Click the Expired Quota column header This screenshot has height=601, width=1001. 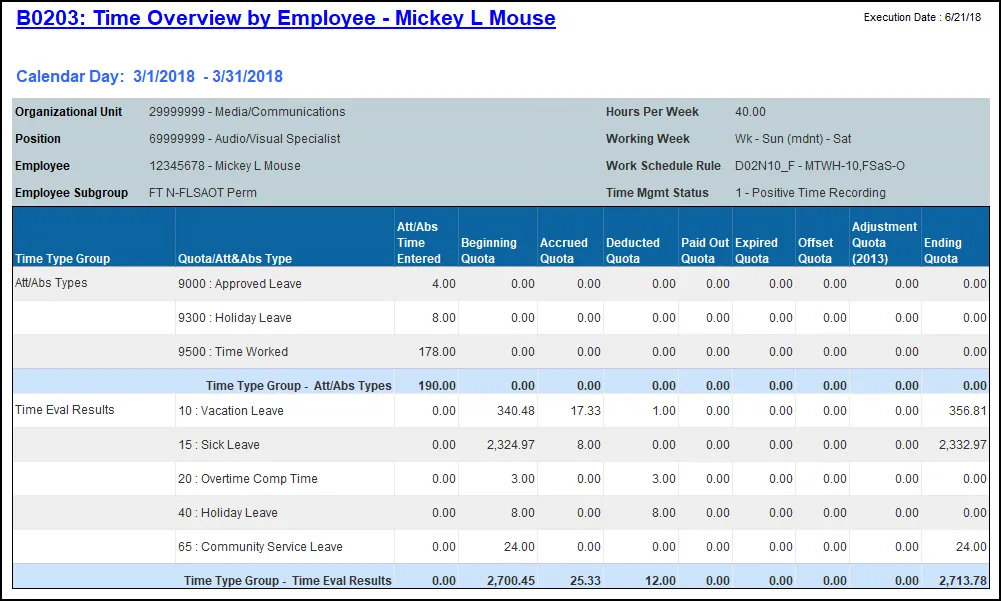756,251
